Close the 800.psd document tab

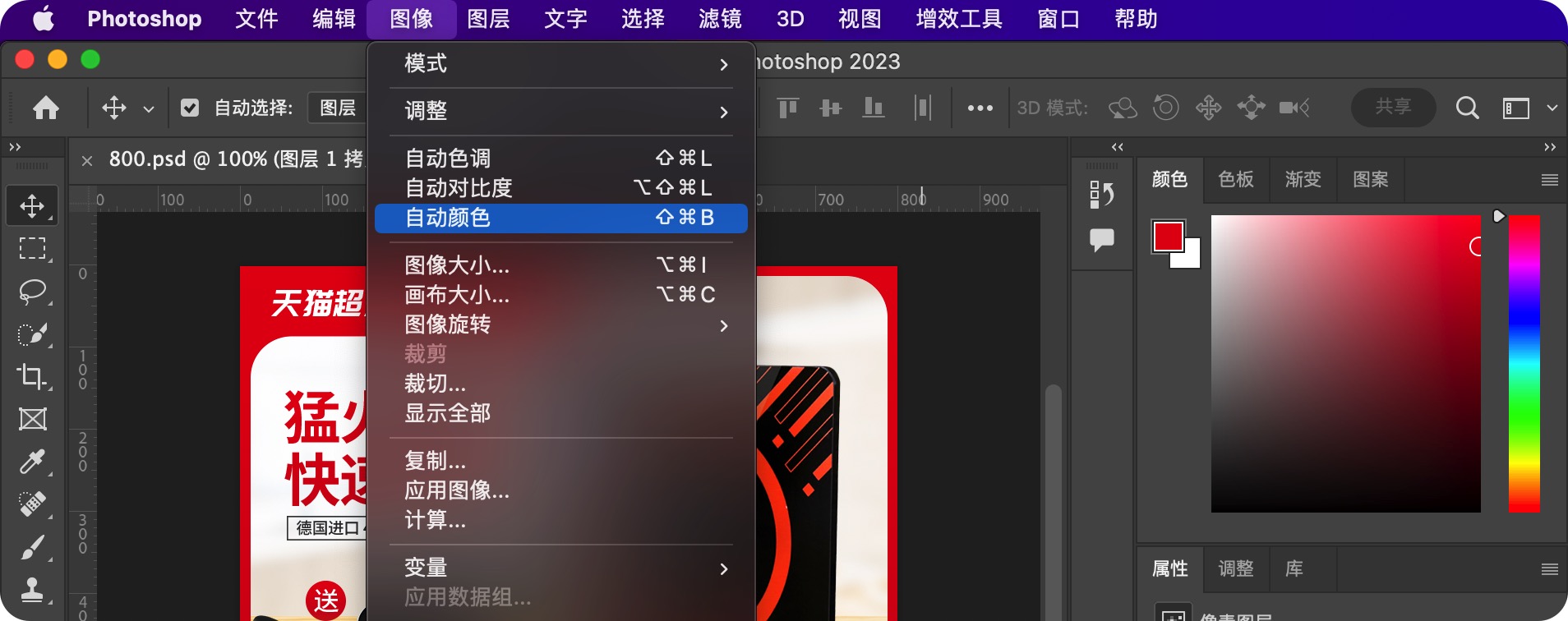(x=87, y=160)
